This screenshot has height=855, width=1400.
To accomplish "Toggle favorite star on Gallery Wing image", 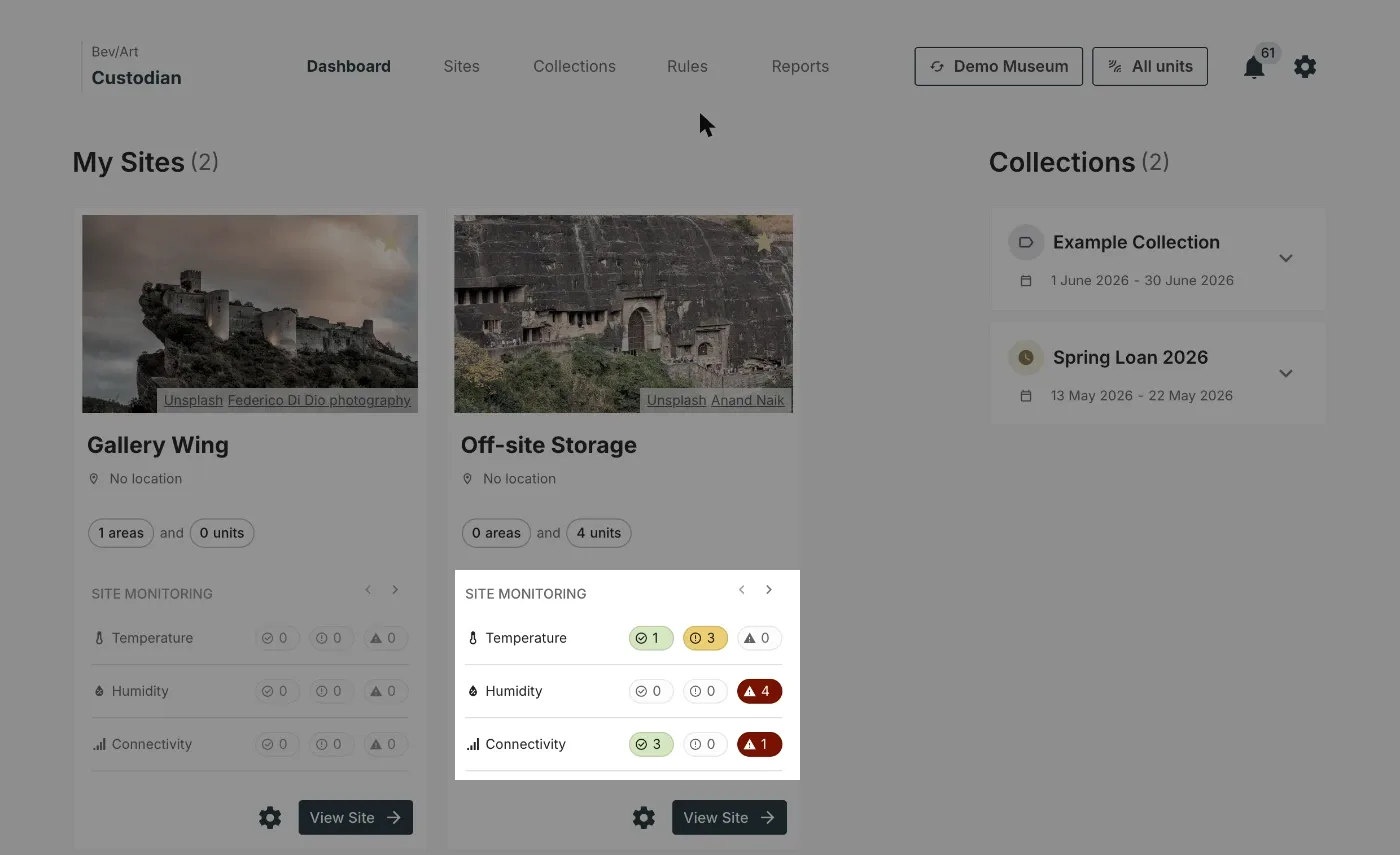I will (x=391, y=242).
